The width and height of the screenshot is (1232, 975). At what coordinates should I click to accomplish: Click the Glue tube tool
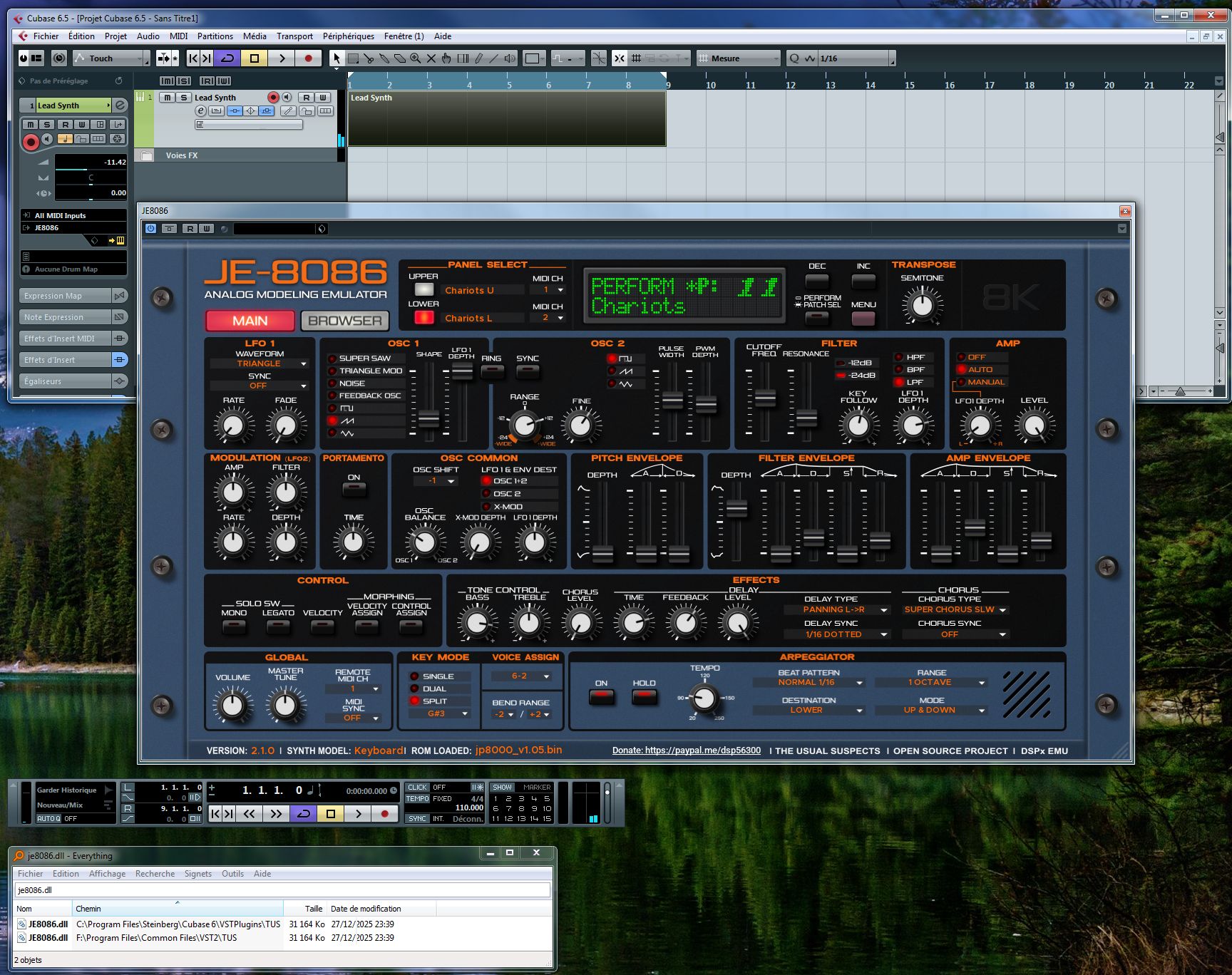click(x=384, y=58)
